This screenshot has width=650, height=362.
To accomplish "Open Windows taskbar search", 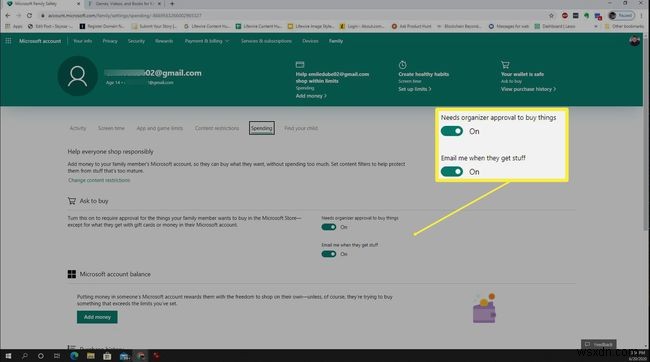I will [24, 356].
